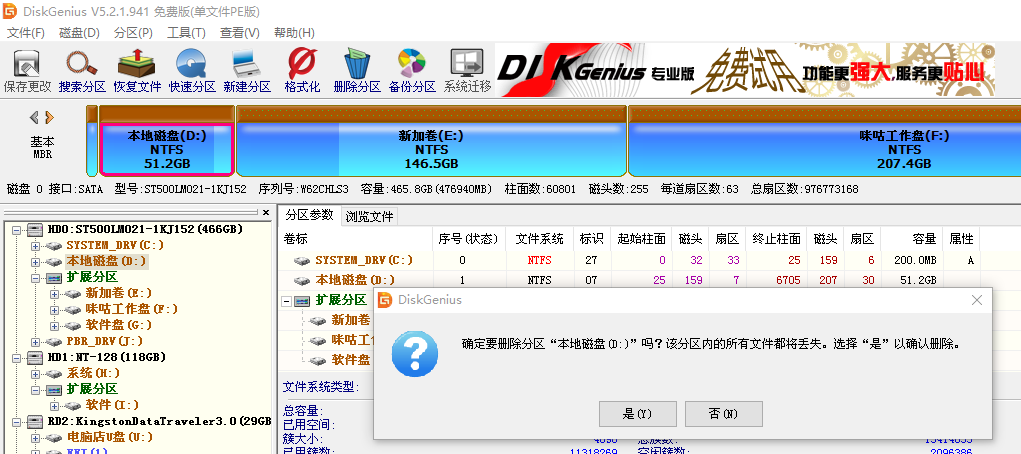Select SYSTEM_DRV(C:) in disk tree
This screenshot has height=454, width=1021.
click(115, 246)
